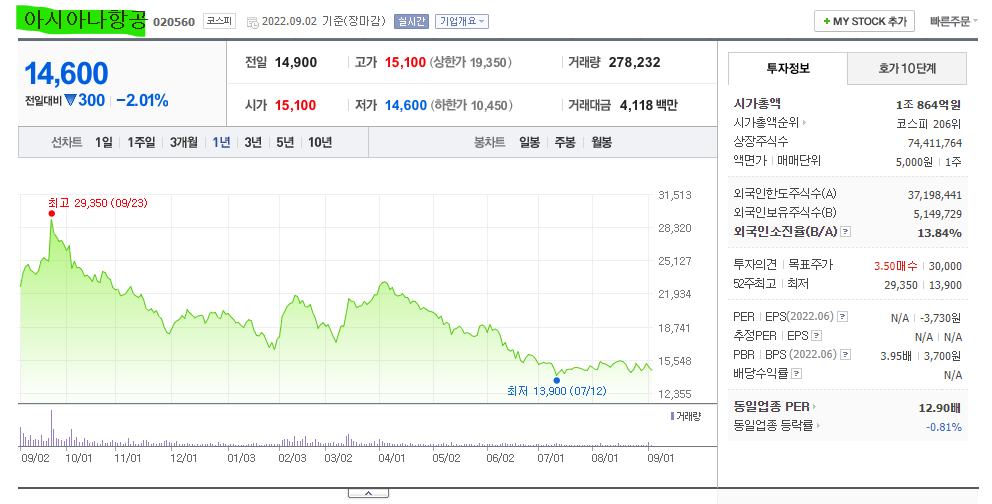Click the 전일 value 14,900

[296, 63]
